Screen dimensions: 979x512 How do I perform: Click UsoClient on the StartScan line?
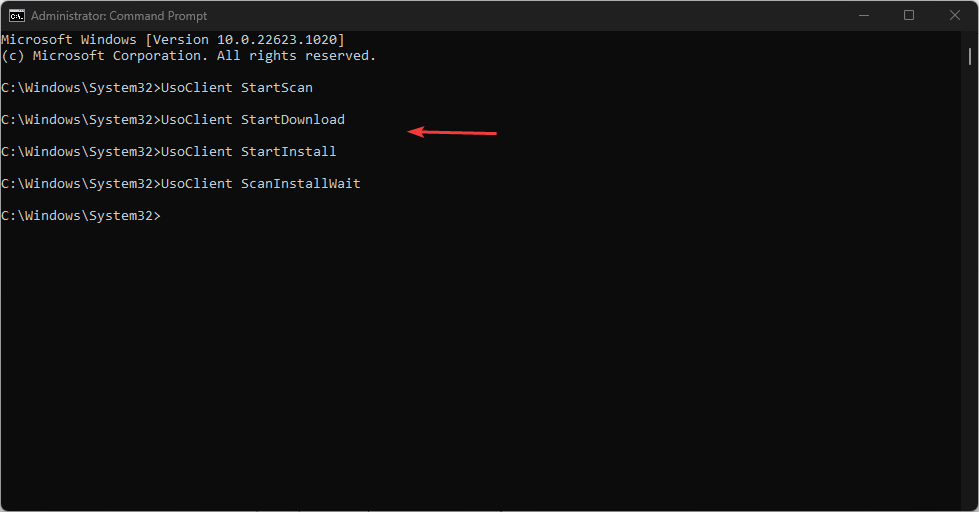click(197, 87)
